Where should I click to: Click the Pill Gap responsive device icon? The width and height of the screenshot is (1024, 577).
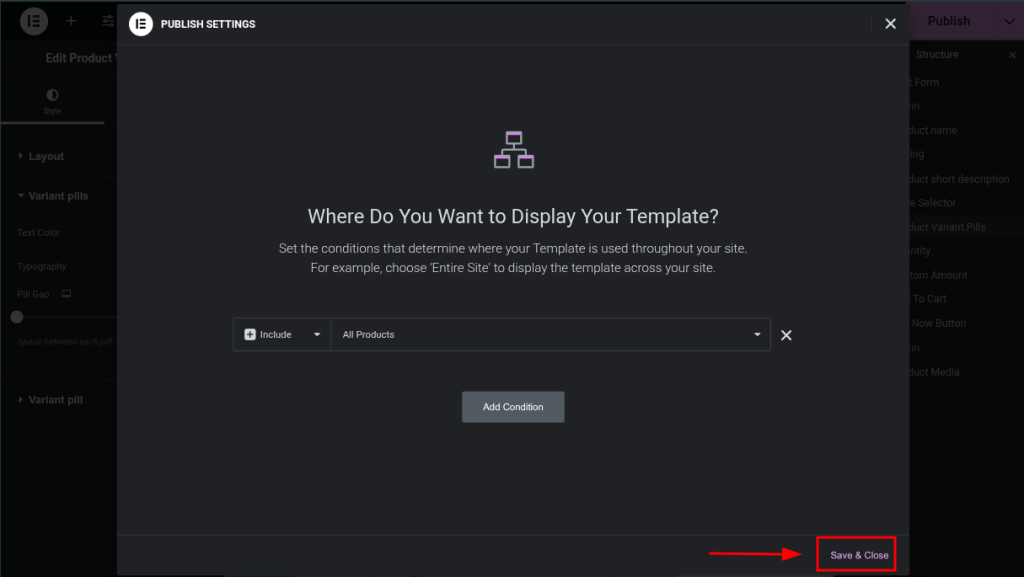(67, 294)
